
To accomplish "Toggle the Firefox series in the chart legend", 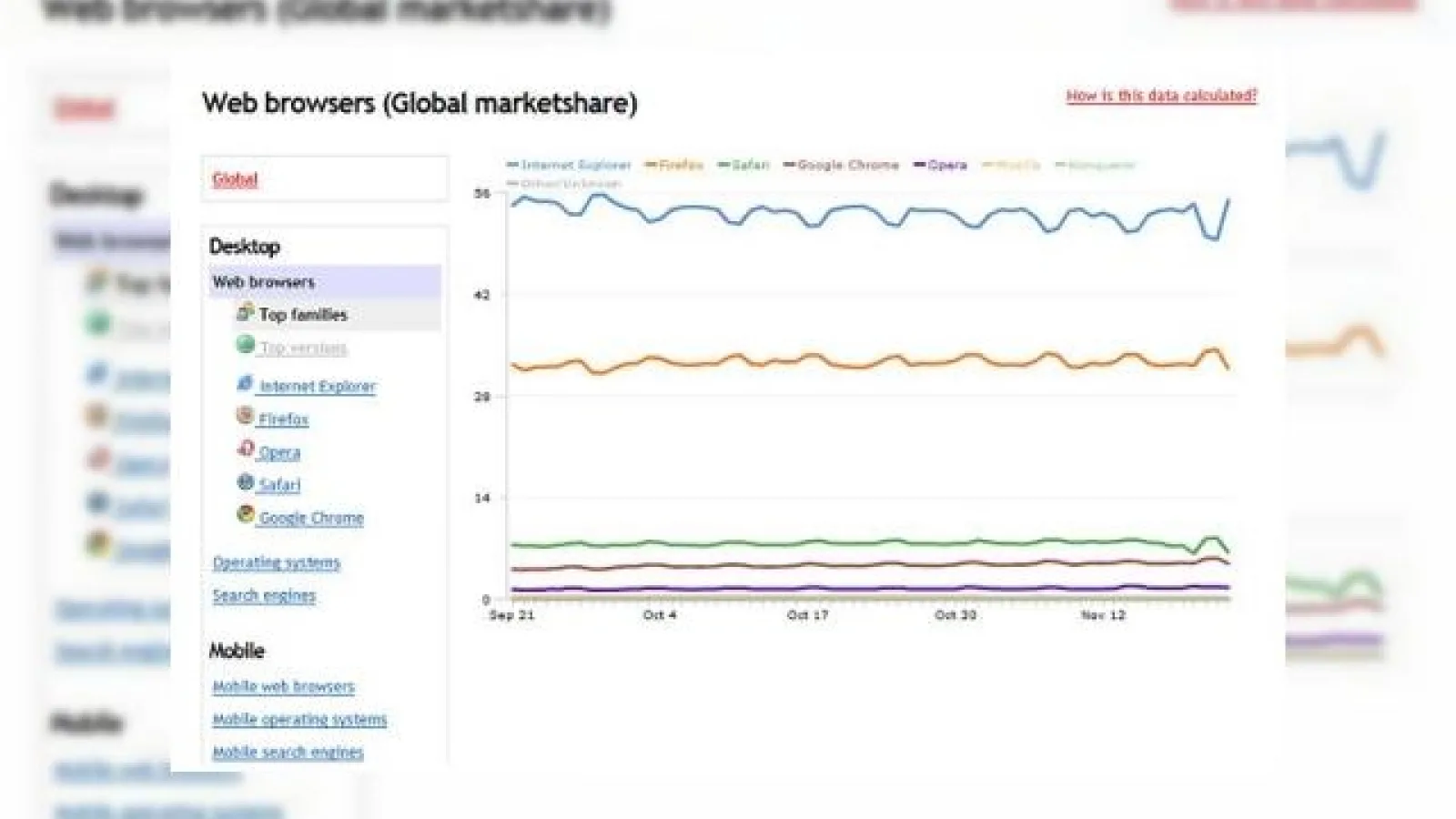I will (x=674, y=165).
